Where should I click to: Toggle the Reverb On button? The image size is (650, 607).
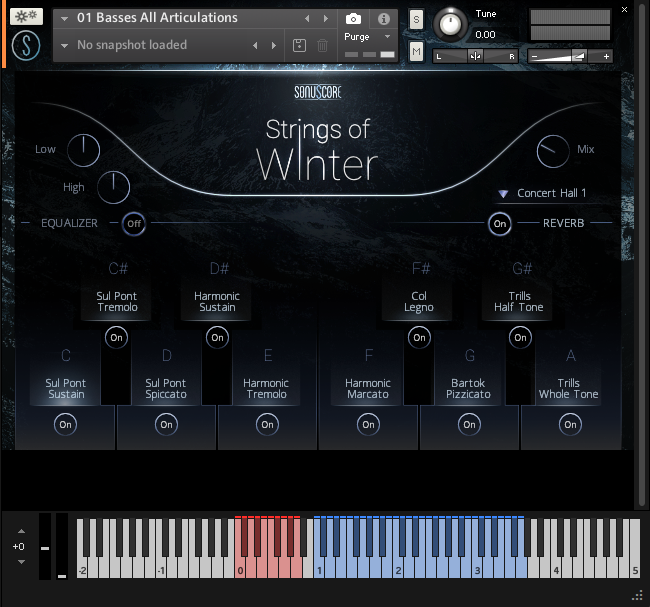pos(500,224)
